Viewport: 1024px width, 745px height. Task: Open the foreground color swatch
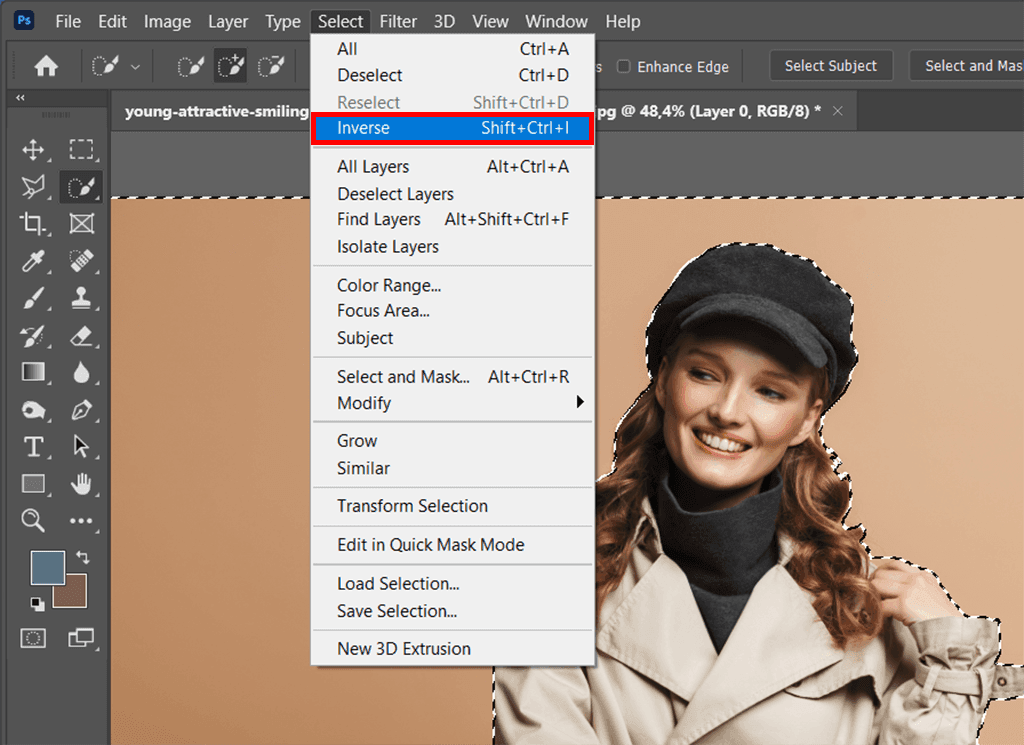(48, 567)
